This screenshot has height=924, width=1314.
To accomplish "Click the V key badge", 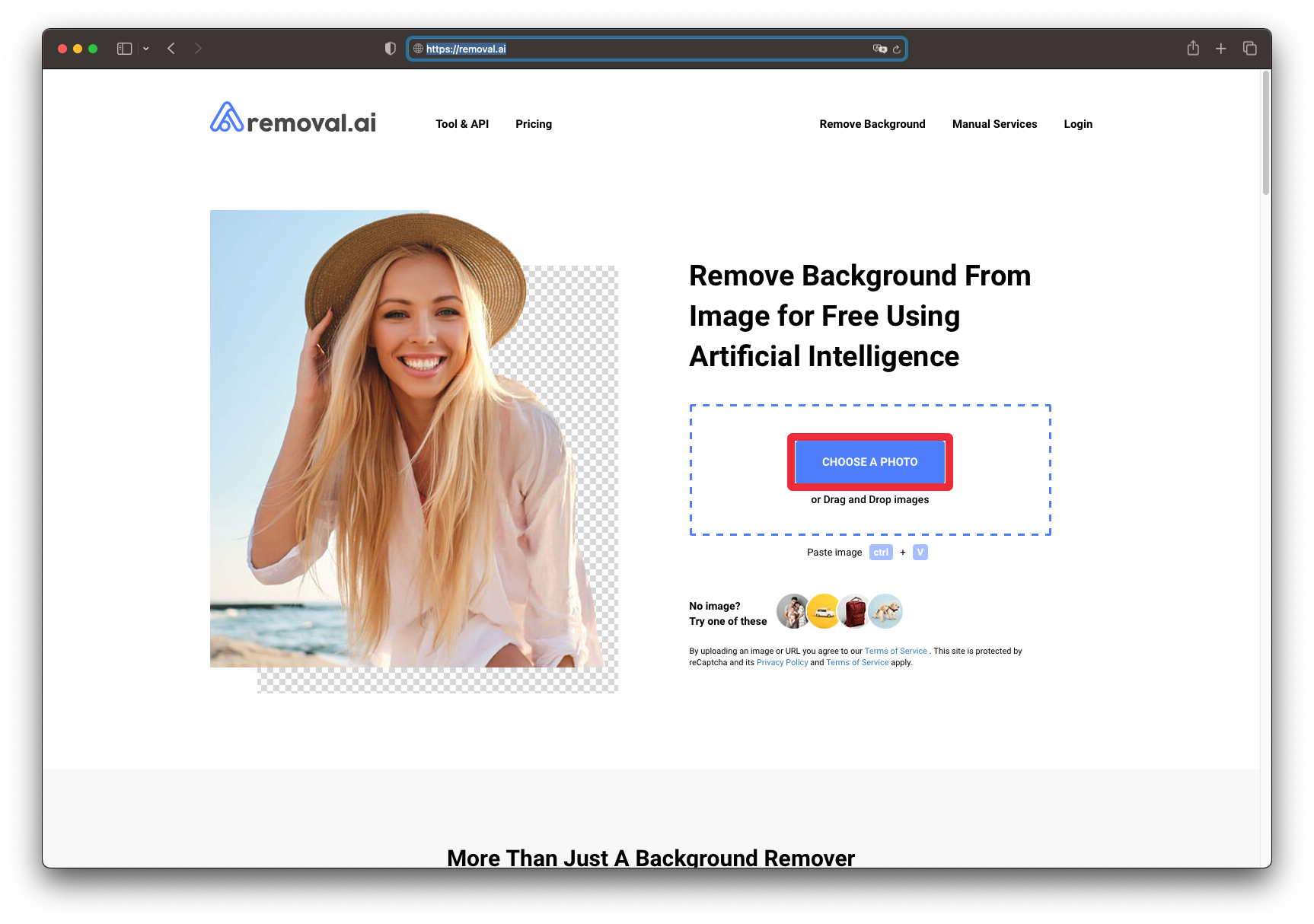I will 920,553.
